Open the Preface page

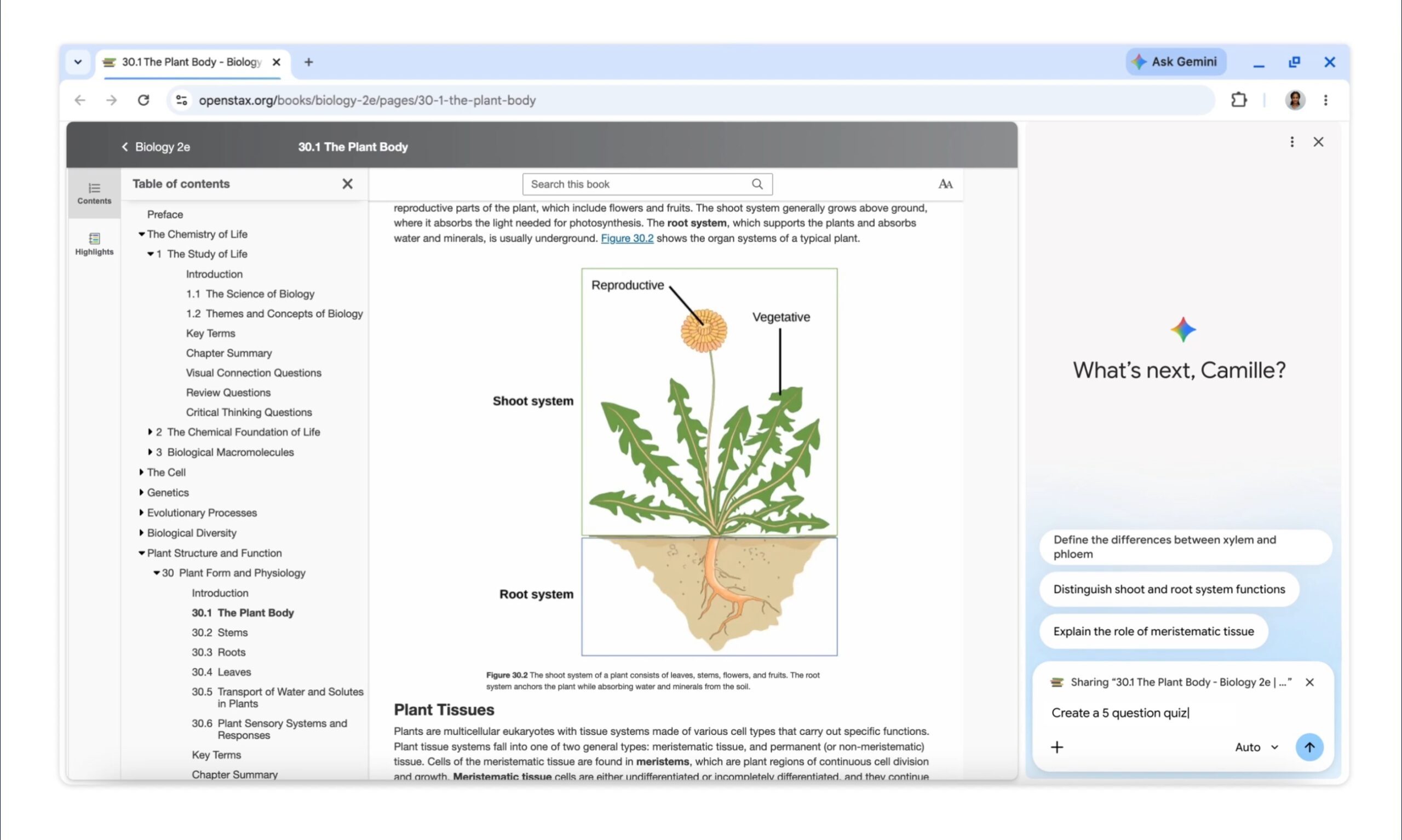click(x=165, y=214)
